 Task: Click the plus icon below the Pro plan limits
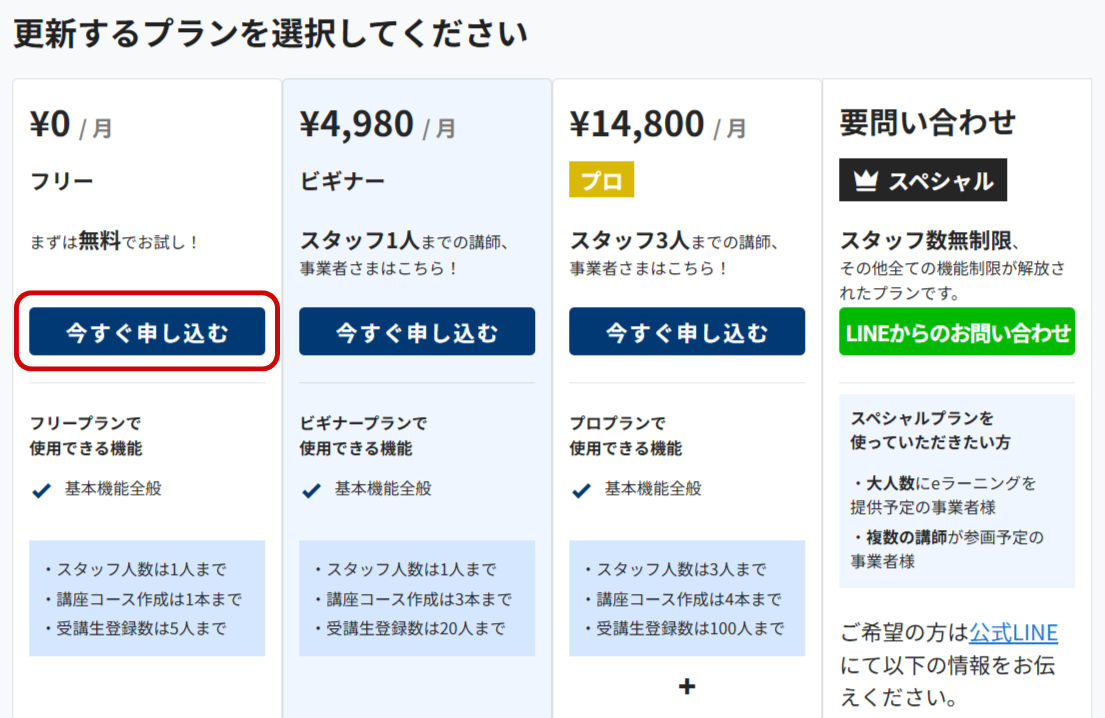687,686
